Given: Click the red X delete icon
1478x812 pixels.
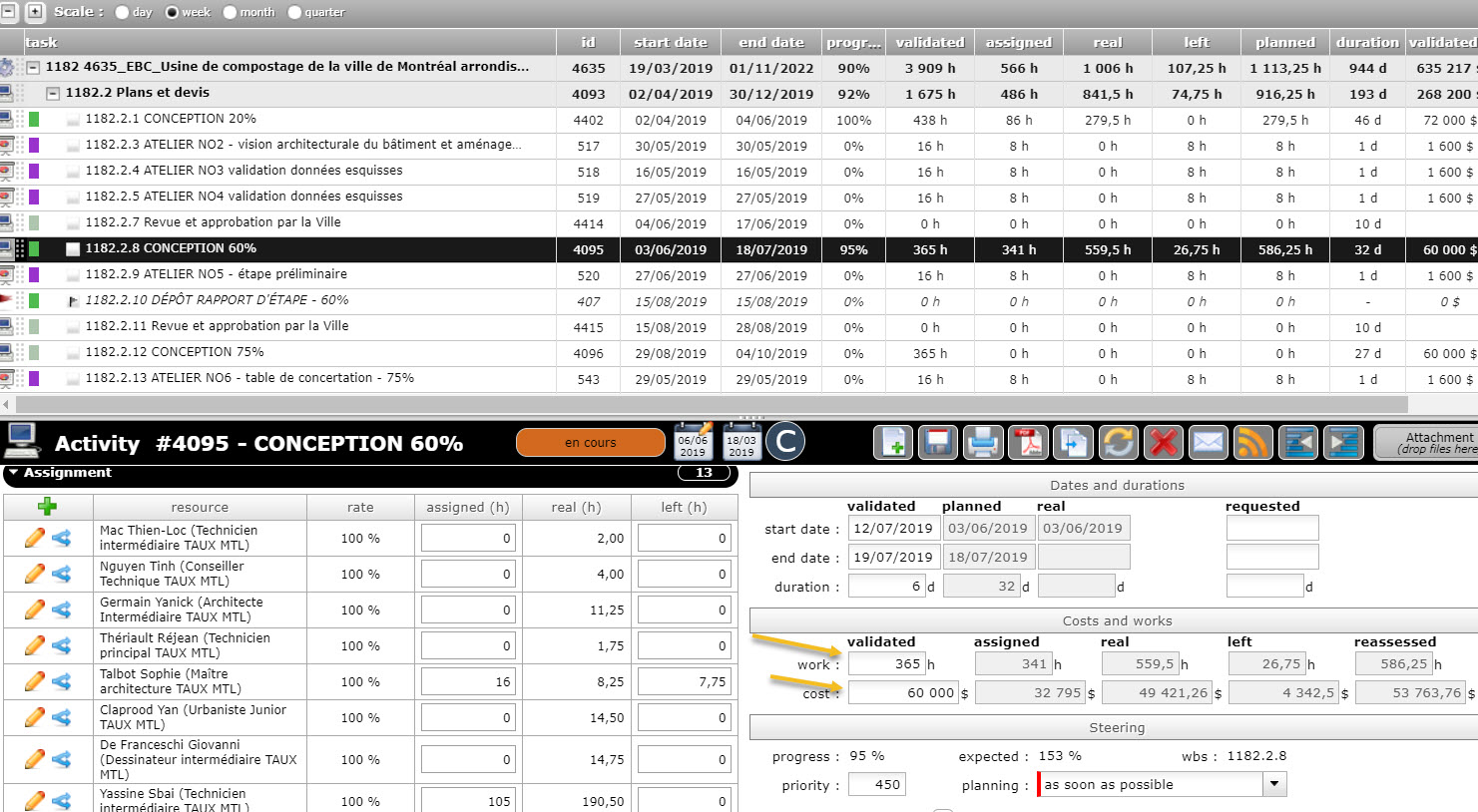Looking at the screenshot, I should [1164, 442].
